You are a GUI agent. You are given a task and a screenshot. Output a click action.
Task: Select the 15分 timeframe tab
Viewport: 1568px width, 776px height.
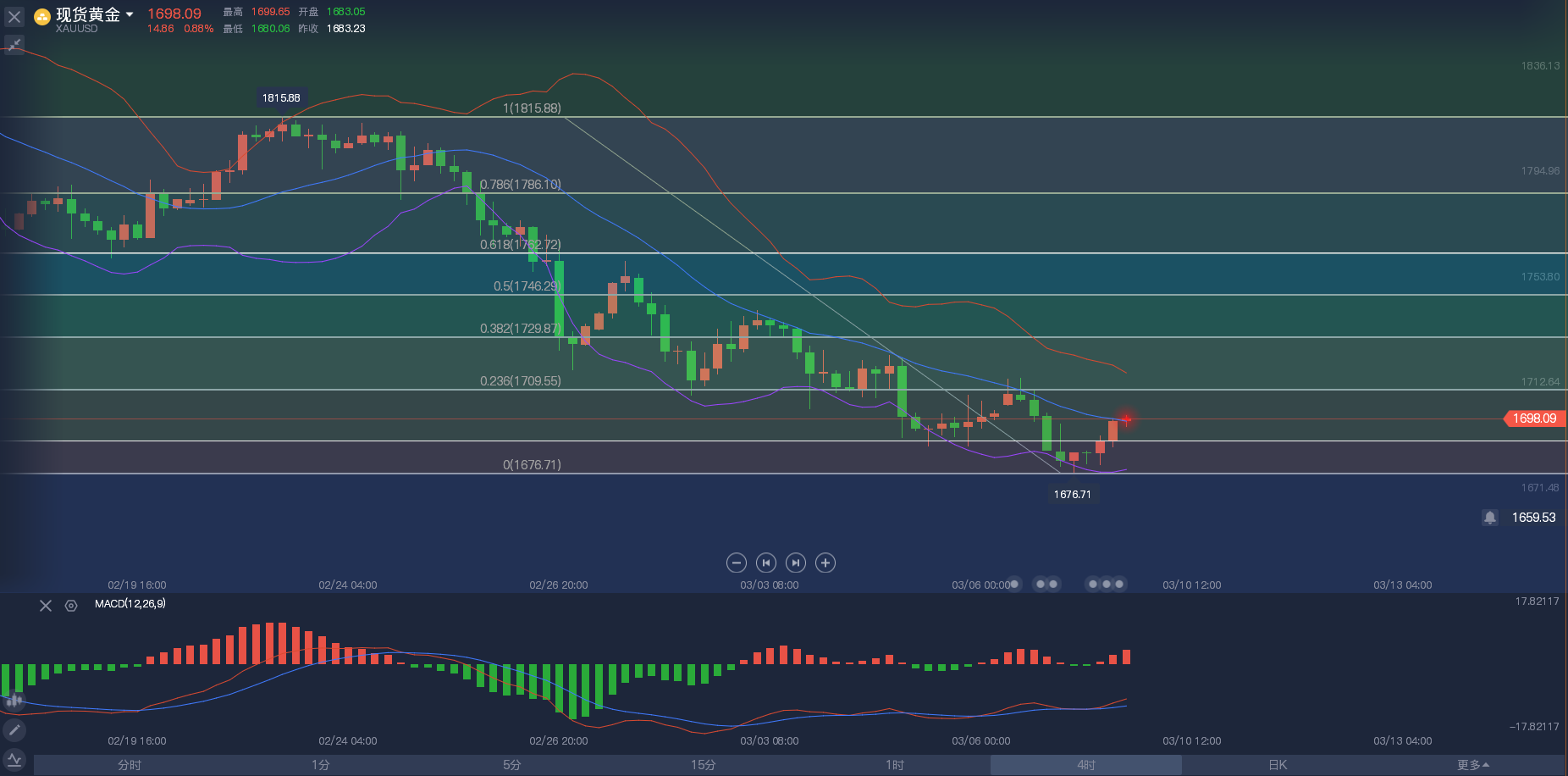[704, 765]
